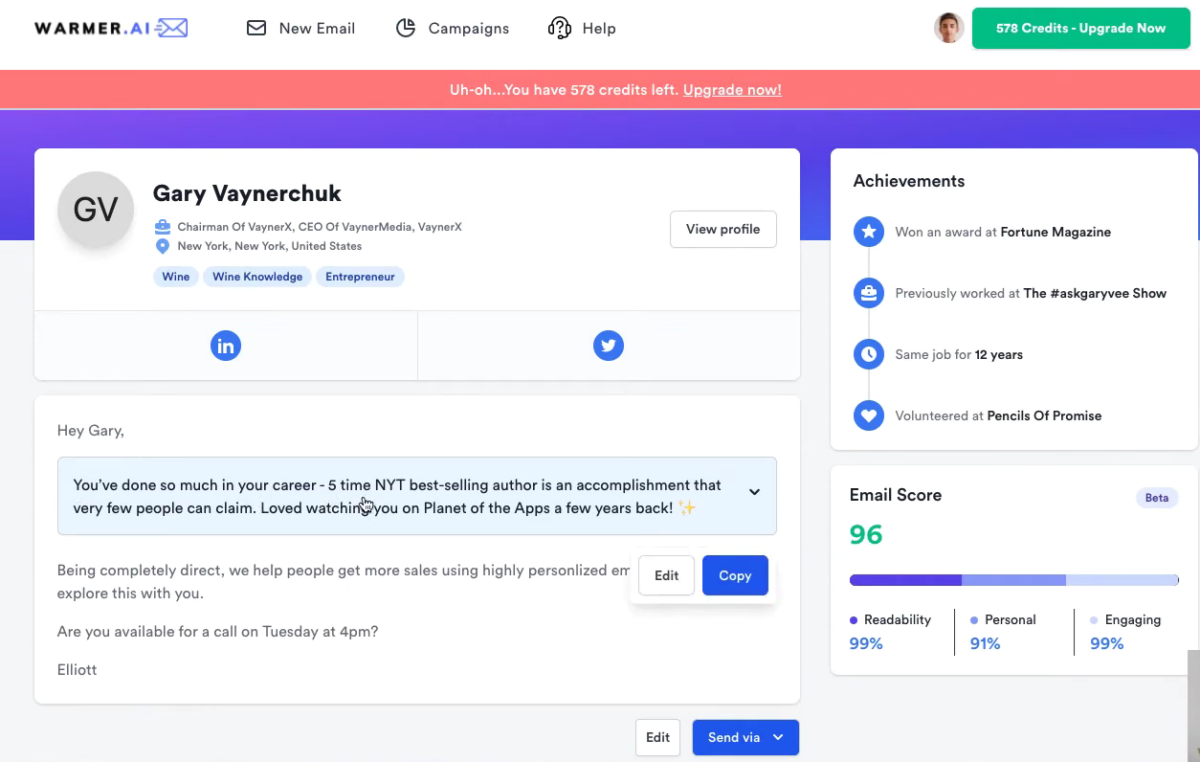This screenshot has height=762, width=1200.
Task: Go to Campaigns in top navigation
Action: pyautogui.click(x=452, y=28)
